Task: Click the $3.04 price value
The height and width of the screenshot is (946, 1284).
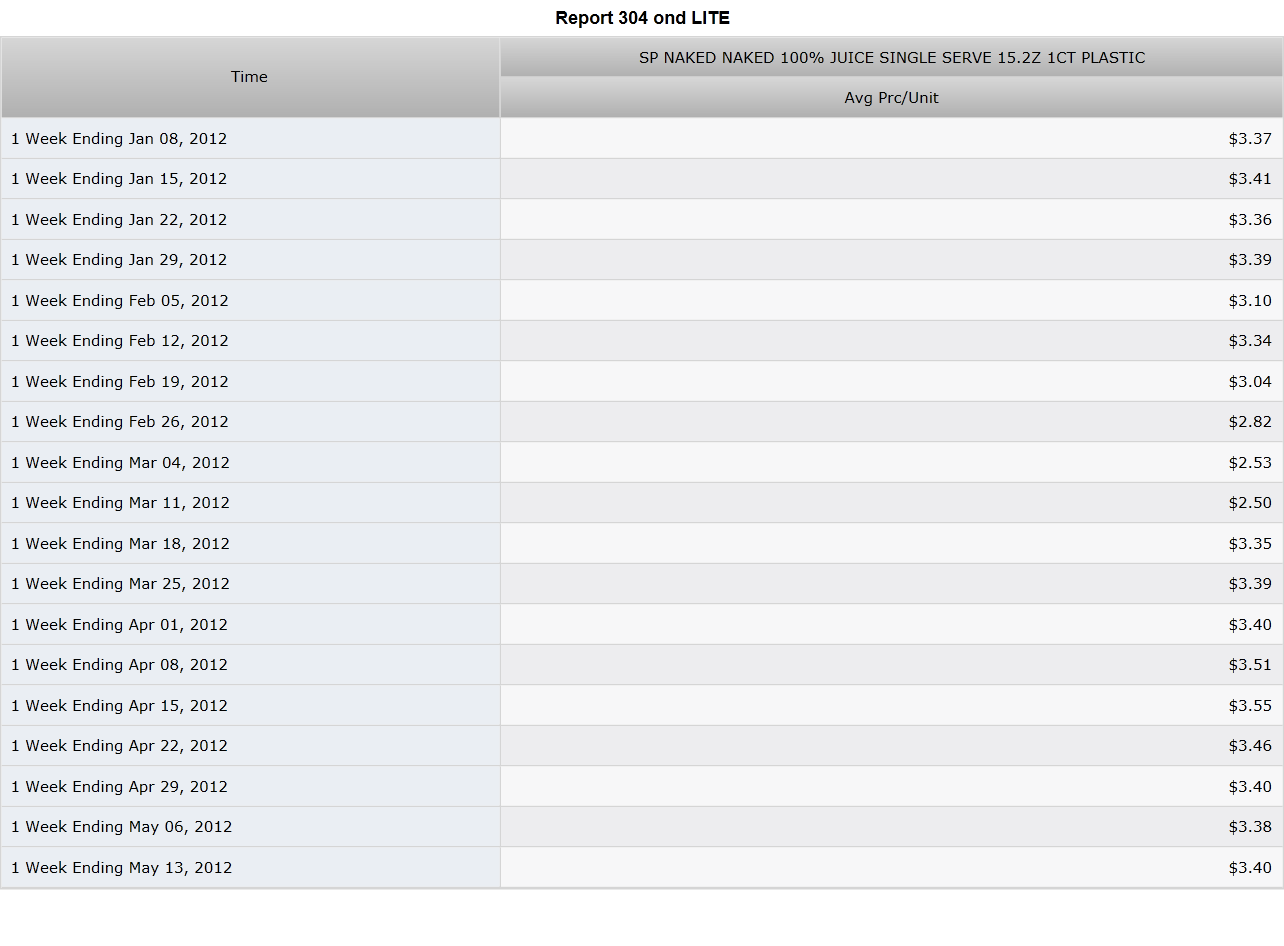Action: pos(1250,382)
